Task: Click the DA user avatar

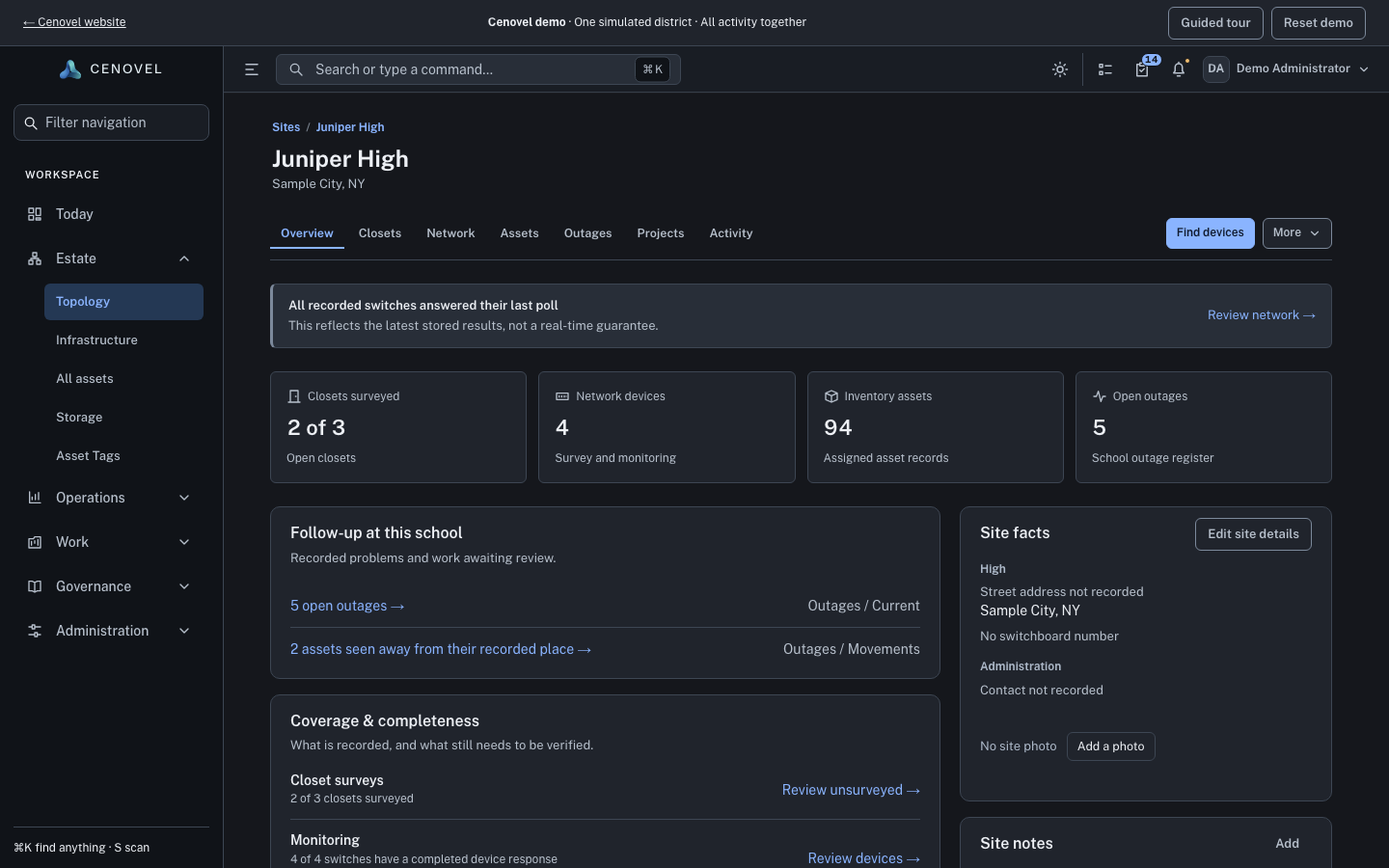Action: point(1215,69)
